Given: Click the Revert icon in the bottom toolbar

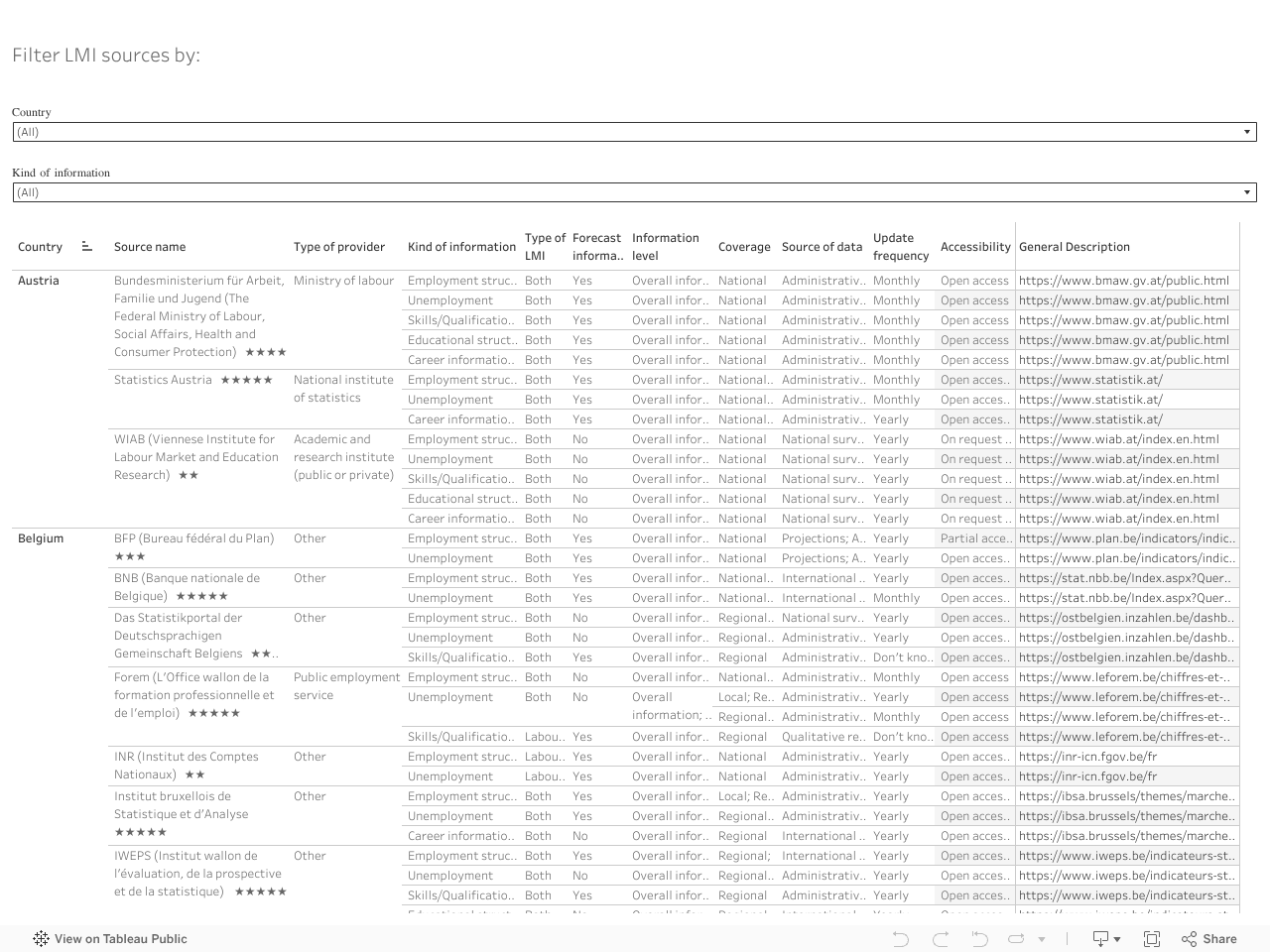Looking at the screenshot, I should [979, 939].
